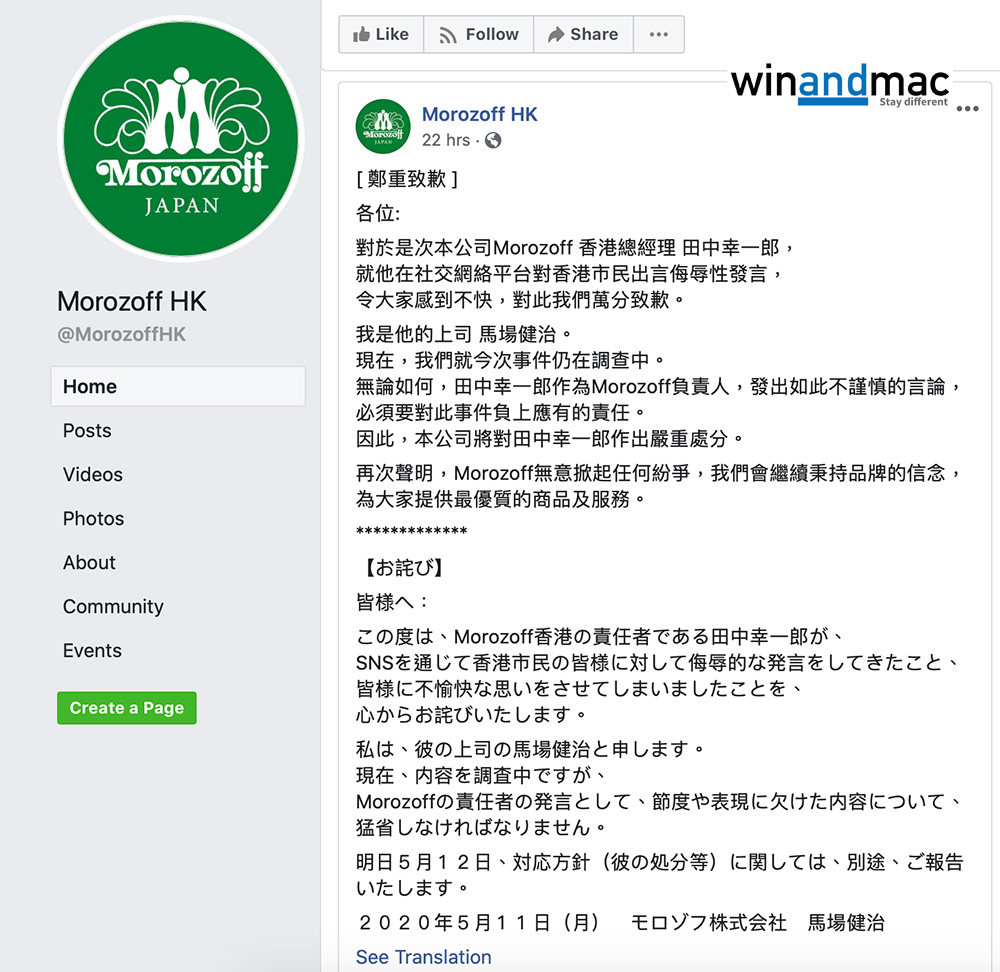Click the Like thumbs-up button
Image resolution: width=1000 pixels, height=972 pixels.
381,34
